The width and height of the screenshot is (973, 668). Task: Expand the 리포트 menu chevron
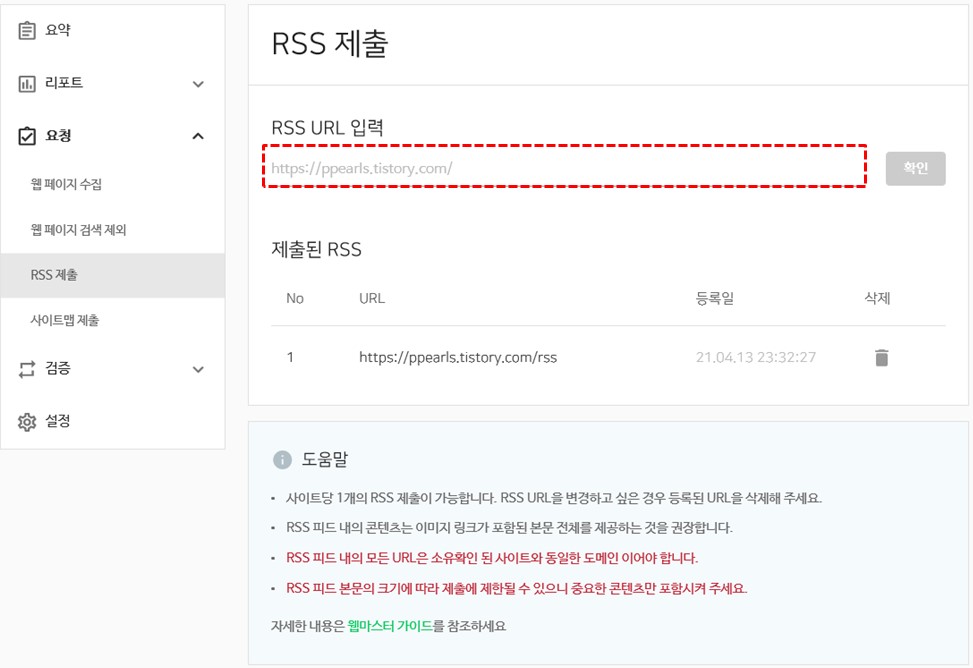tap(198, 84)
